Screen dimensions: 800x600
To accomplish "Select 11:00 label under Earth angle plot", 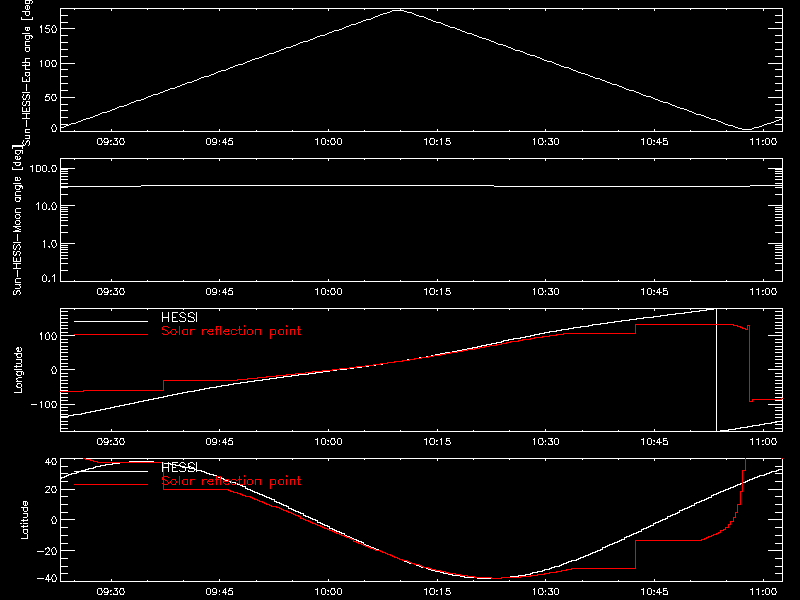I will 763,142.
